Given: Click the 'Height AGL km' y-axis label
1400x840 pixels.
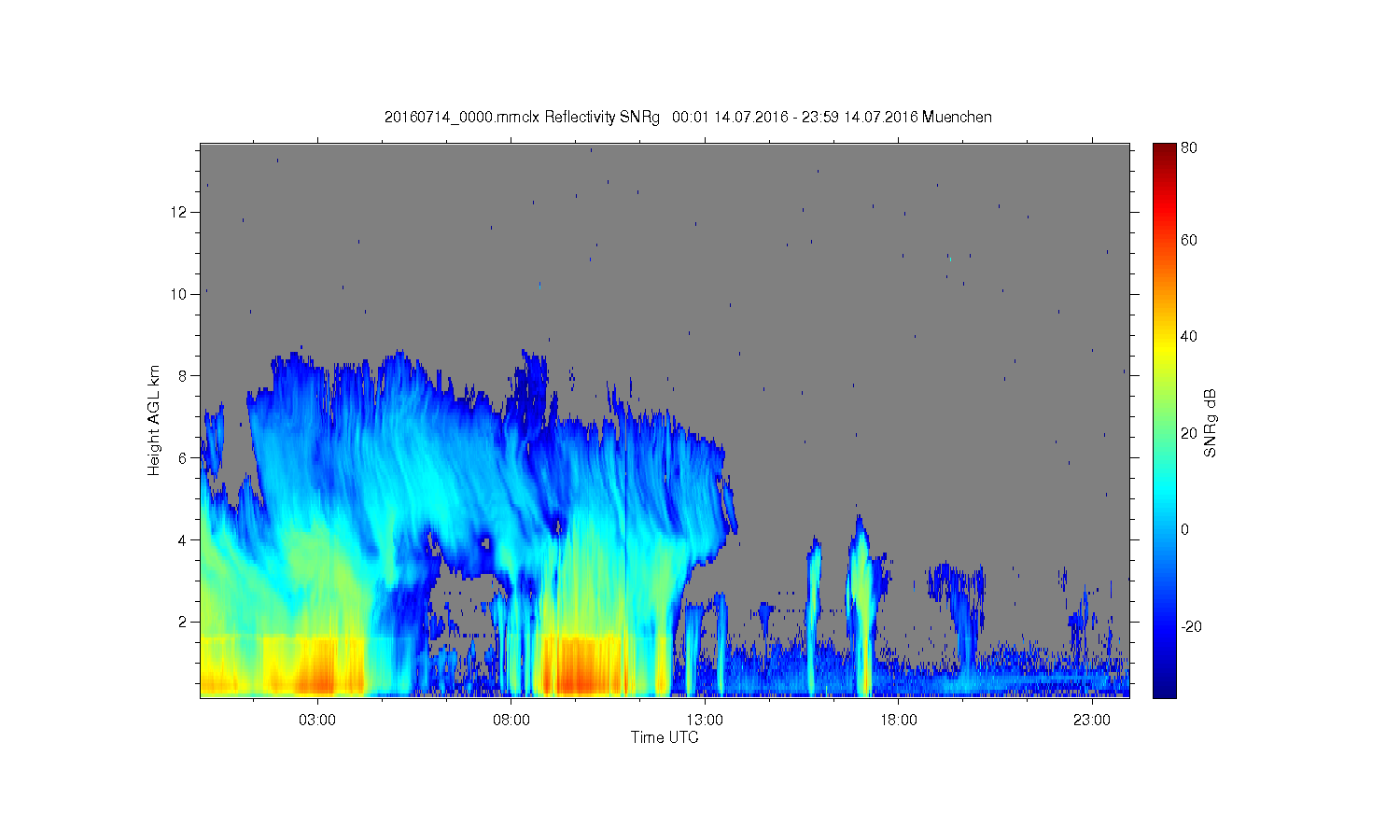Looking at the screenshot, I should pyautogui.click(x=154, y=420).
